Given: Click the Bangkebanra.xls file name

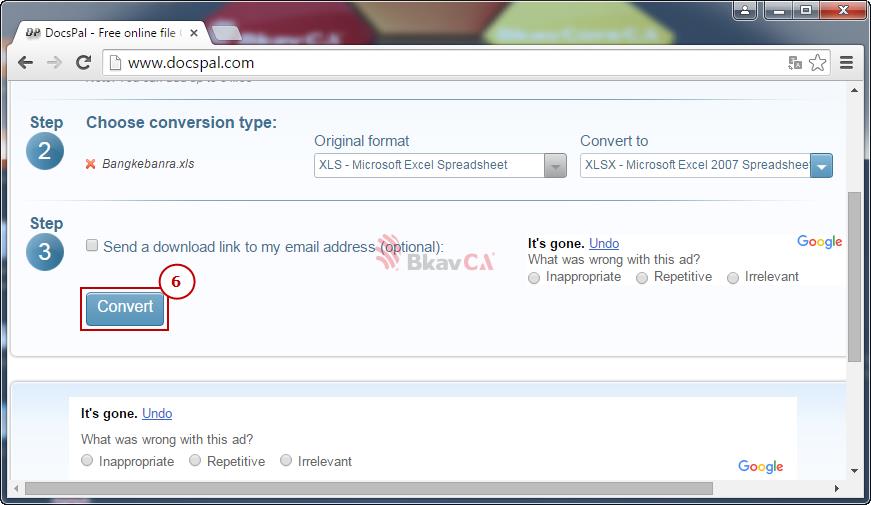Looking at the screenshot, I should click(x=148, y=164).
